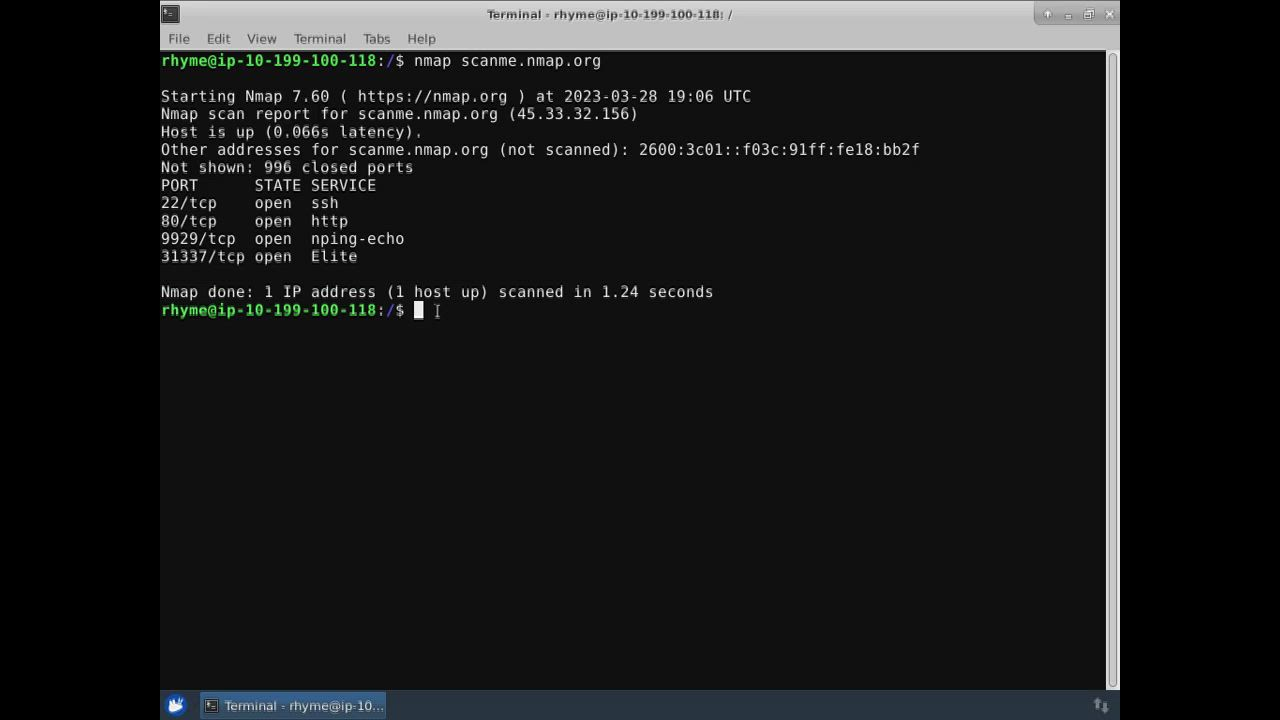Close the Terminal window
Viewport: 1280px width, 720px height.
pyautogui.click(x=1109, y=14)
